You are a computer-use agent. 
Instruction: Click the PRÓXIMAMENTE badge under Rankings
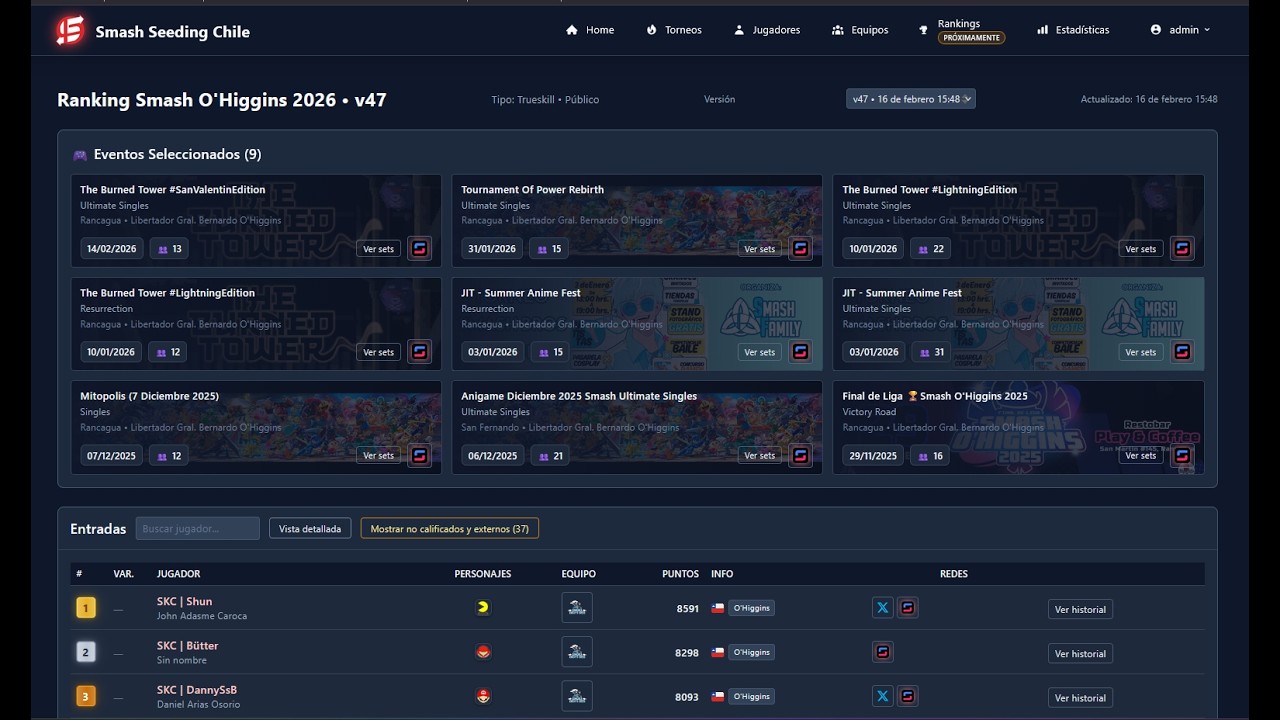pyautogui.click(x=971, y=38)
